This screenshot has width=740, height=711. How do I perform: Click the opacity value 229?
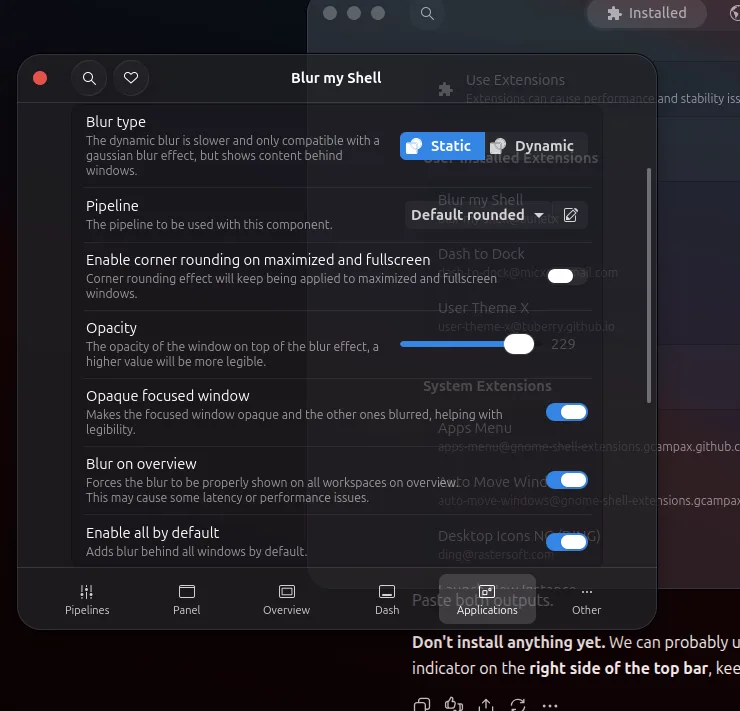pos(563,344)
